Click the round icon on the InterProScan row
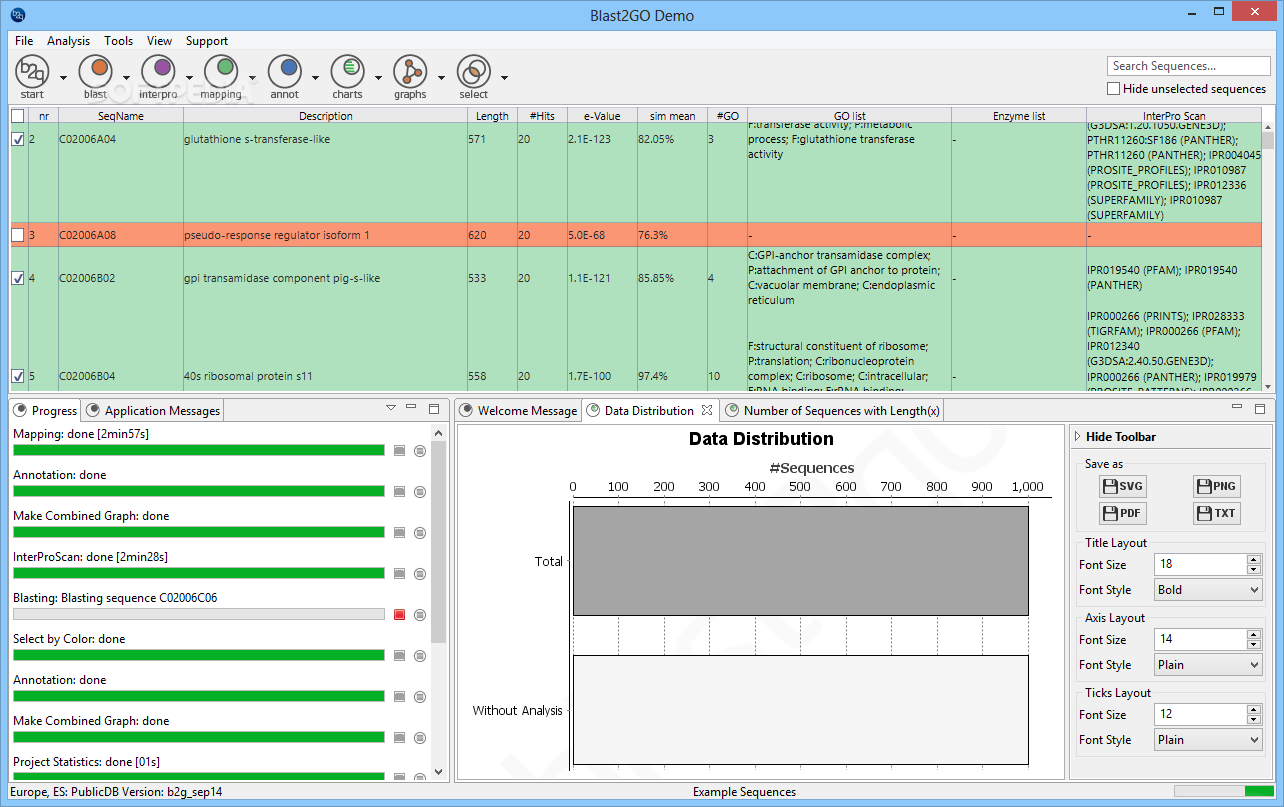The image size is (1284, 807). [419, 574]
